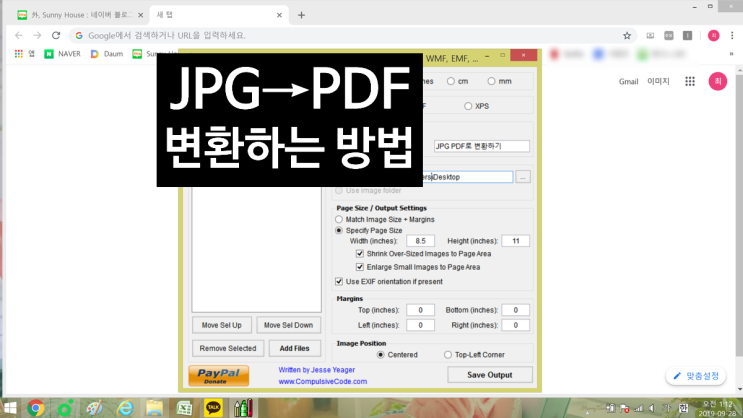Reload the current Chrome page

pos(56,36)
